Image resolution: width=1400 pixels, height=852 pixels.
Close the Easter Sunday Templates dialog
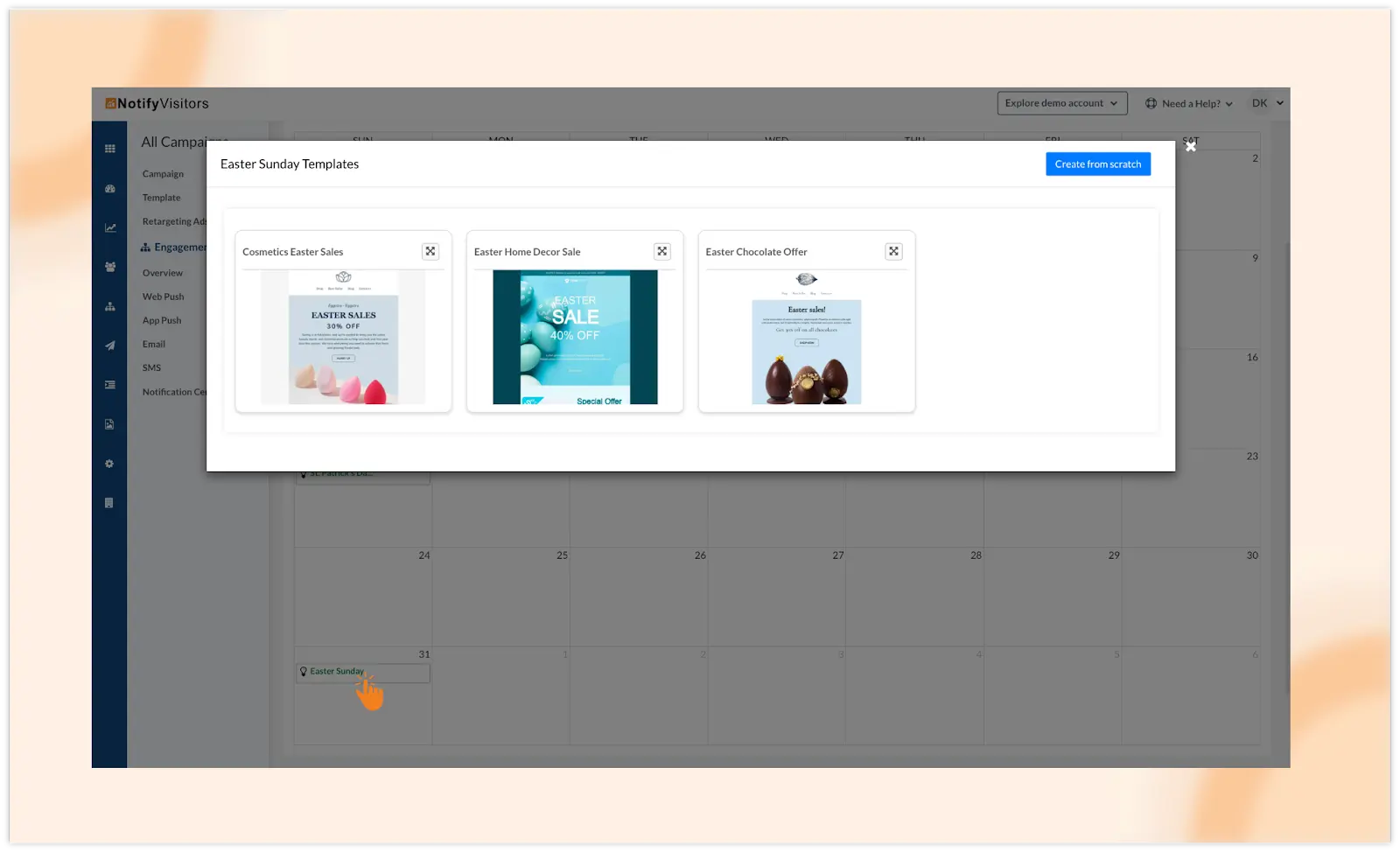coord(1190,147)
